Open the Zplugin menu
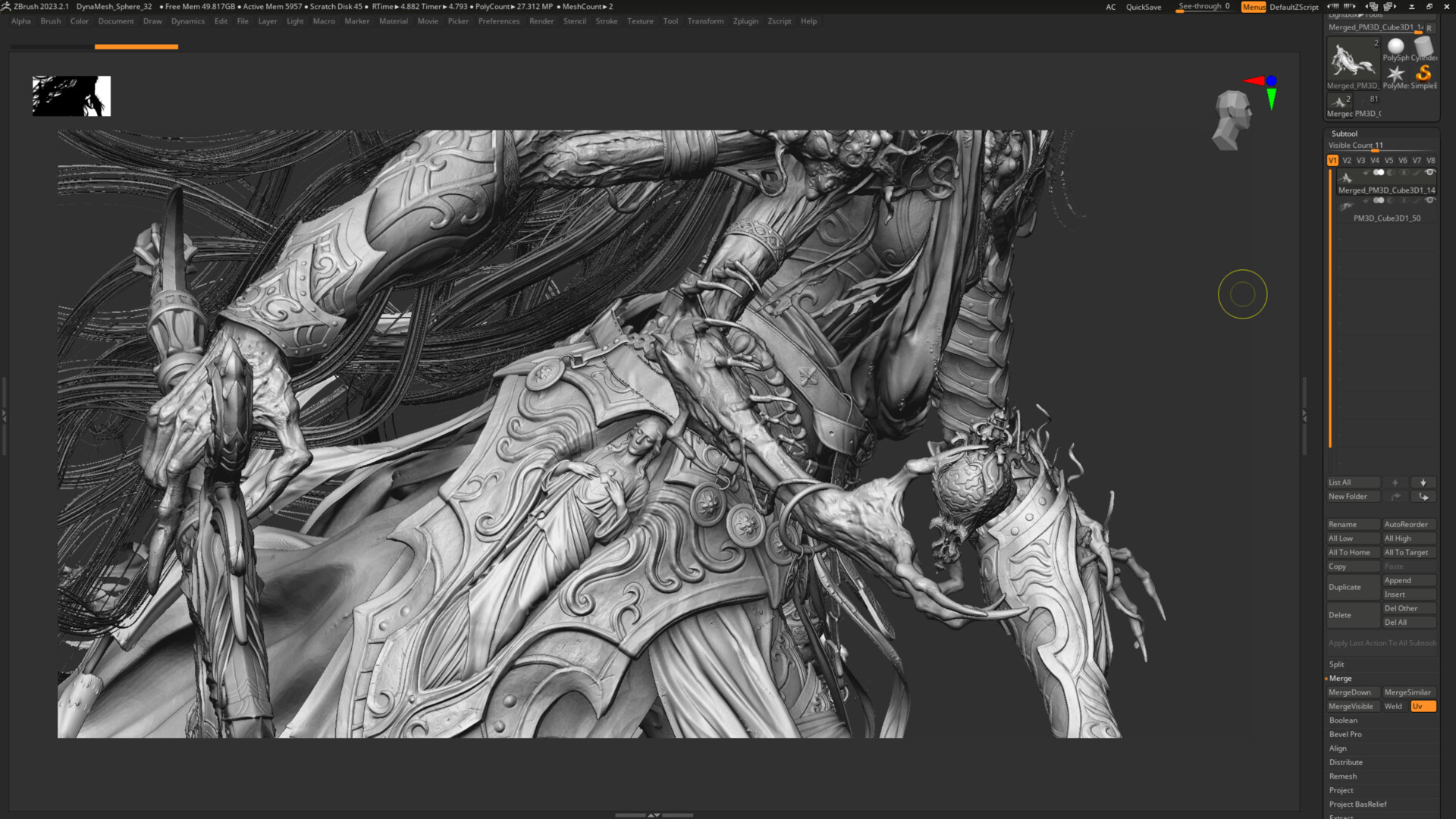Image resolution: width=1456 pixels, height=819 pixels. click(745, 21)
